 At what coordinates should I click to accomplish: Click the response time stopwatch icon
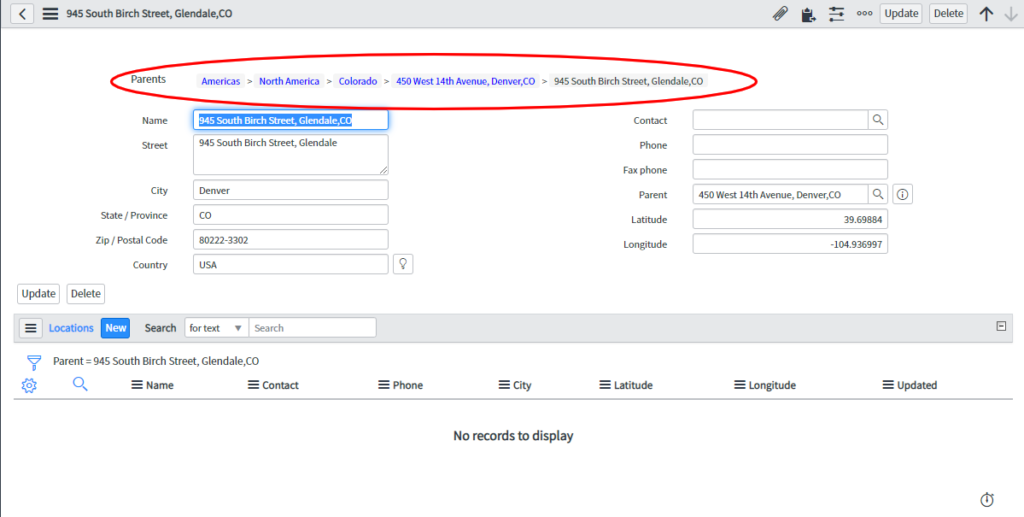[987, 499]
